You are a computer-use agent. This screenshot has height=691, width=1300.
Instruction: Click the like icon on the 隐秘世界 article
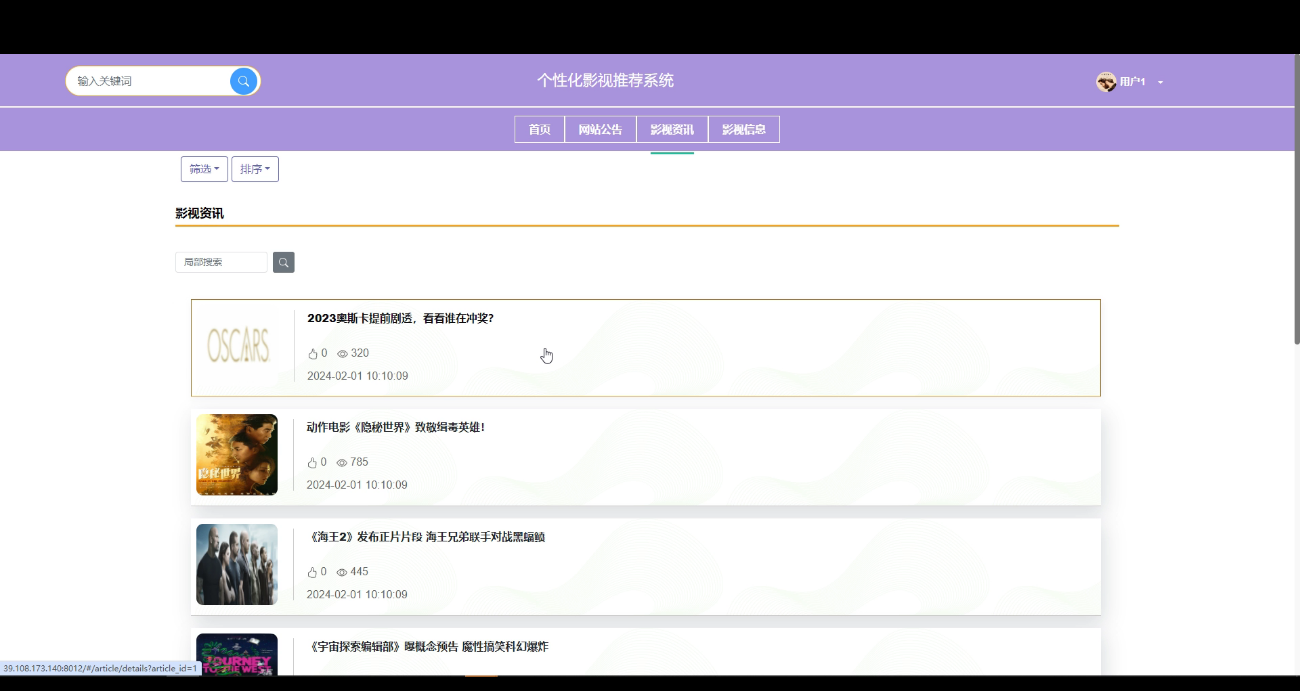point(313,462)
